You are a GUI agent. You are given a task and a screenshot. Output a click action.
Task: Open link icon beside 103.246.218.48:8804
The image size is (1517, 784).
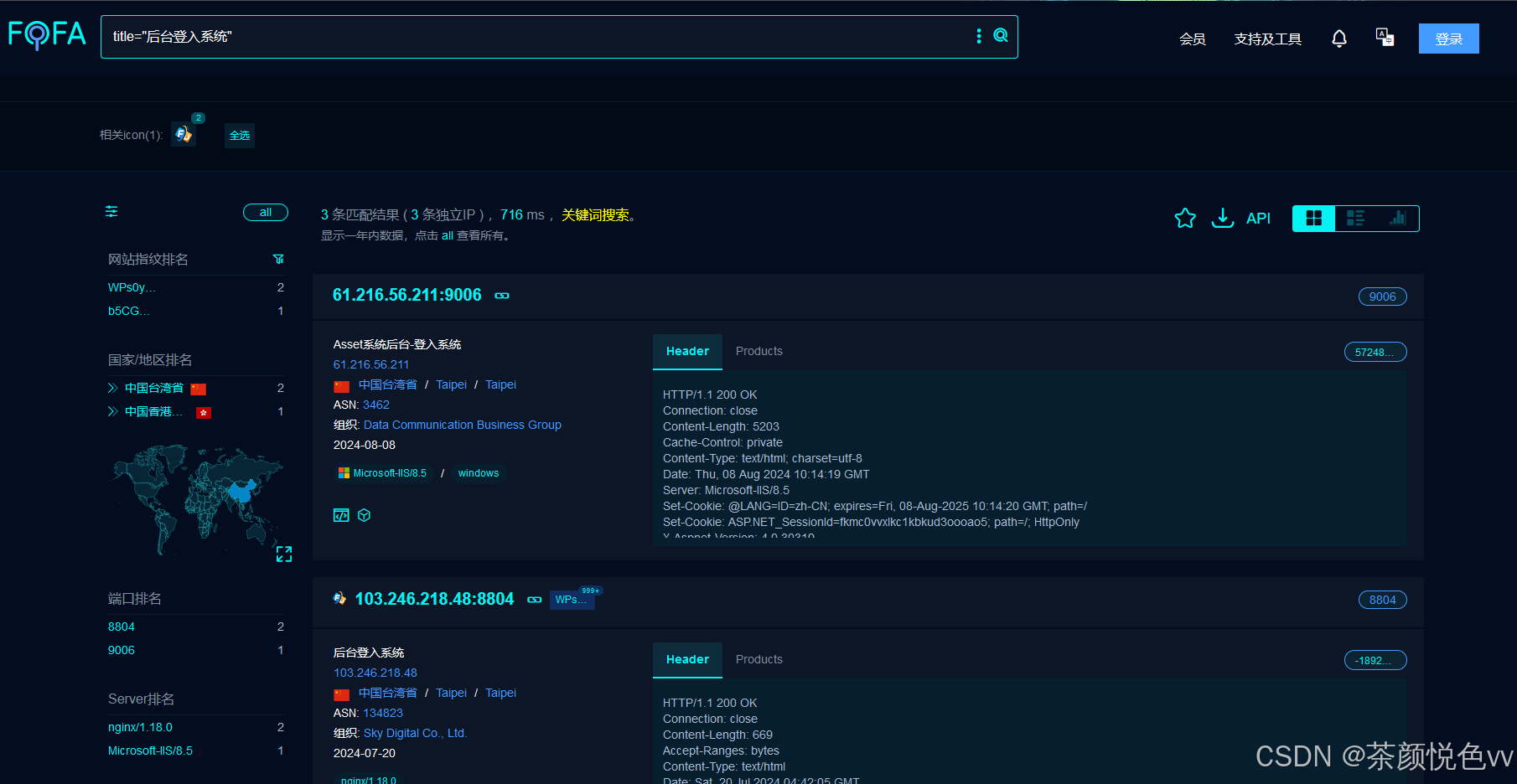[x=535, y=600]
